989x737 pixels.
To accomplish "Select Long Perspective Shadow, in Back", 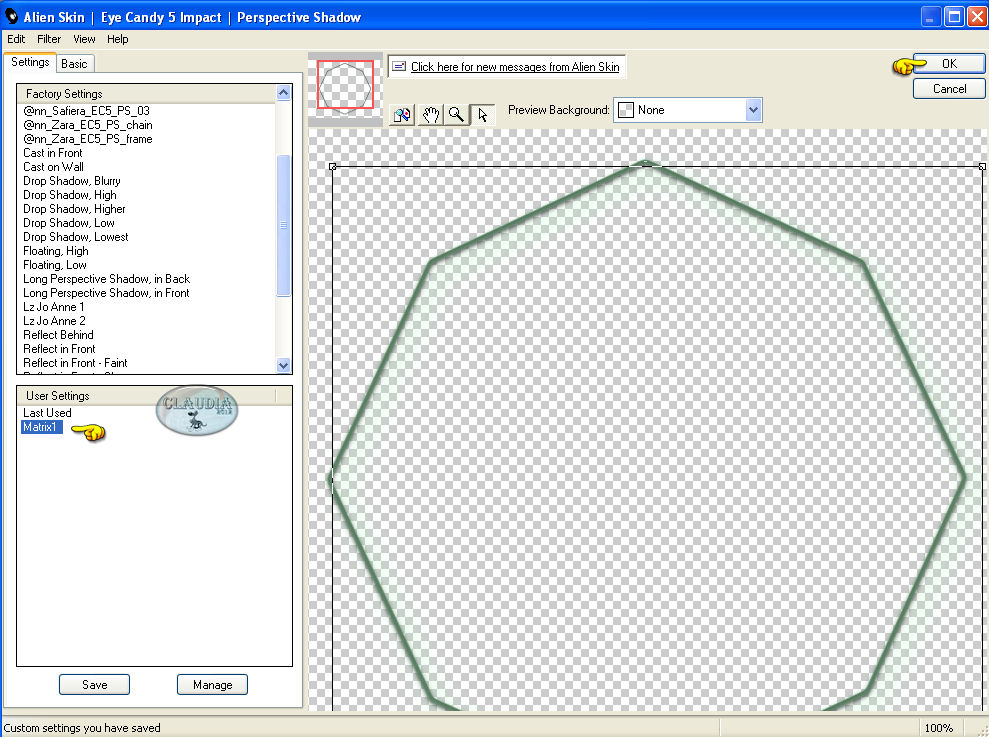I will [x=107, y=279].
